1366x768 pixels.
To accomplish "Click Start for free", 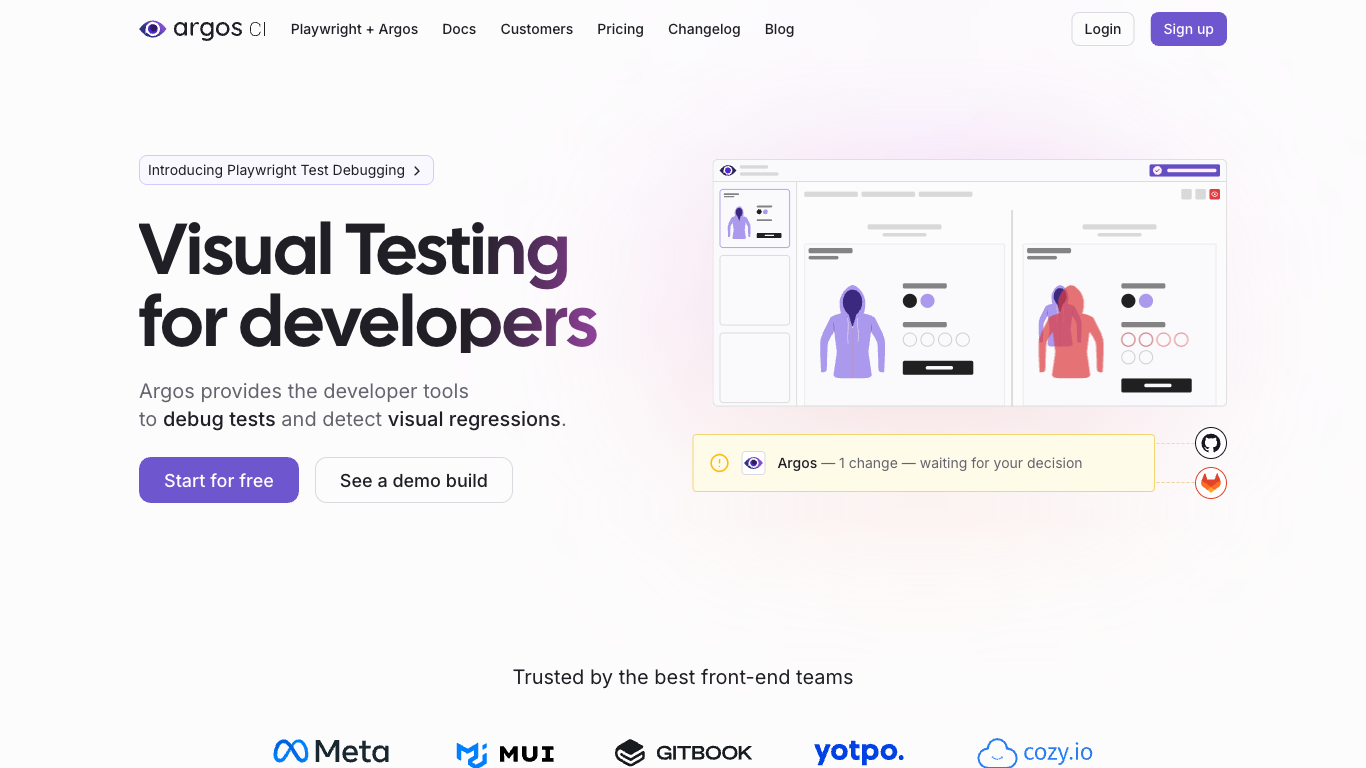I will [x=219, y=480].
